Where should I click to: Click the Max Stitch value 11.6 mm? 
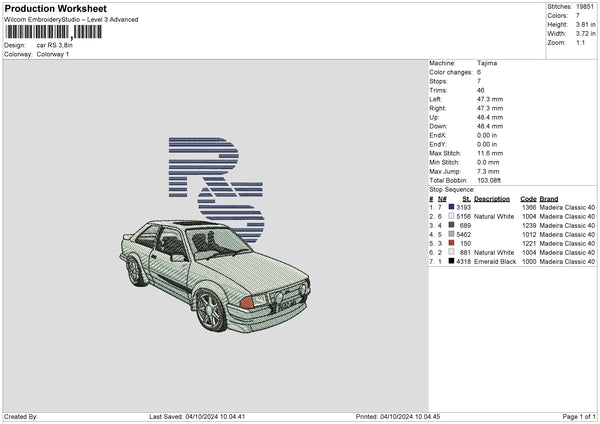coord(490,153)
